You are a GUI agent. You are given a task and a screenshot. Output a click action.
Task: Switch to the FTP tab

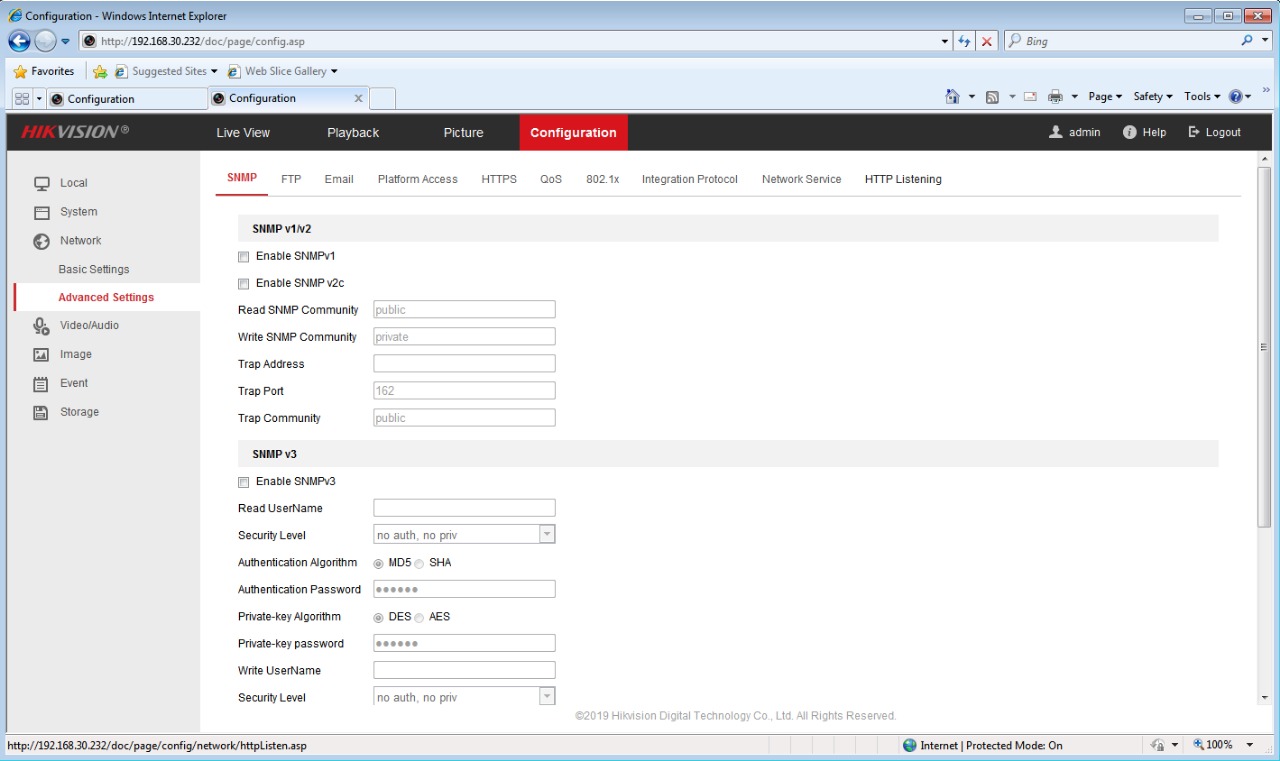pyautogui.click(x=291, y=179)
